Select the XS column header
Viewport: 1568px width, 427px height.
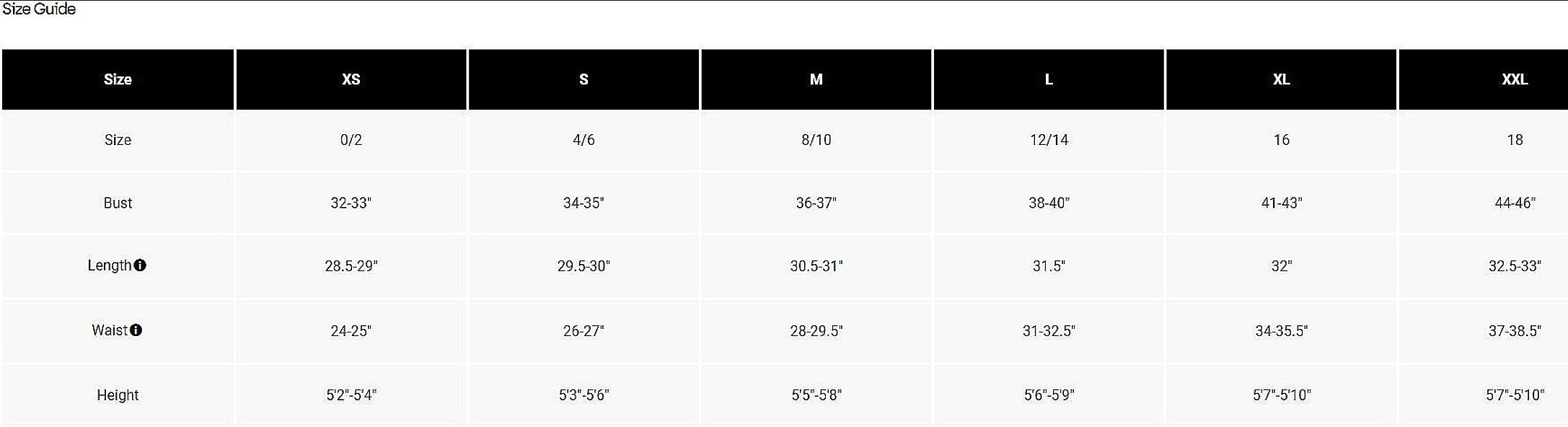(x=351, y=79)
